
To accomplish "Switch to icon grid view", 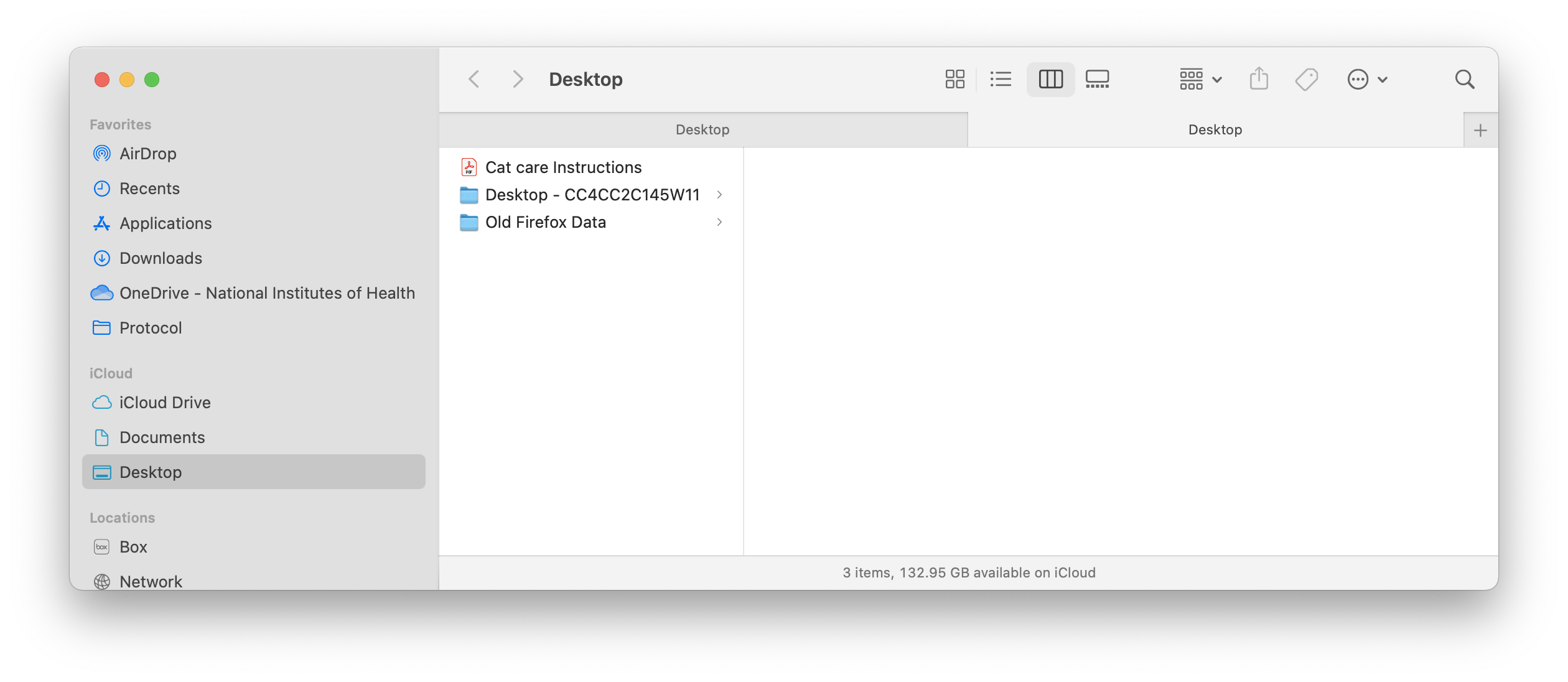I will [x=954, y=79].
